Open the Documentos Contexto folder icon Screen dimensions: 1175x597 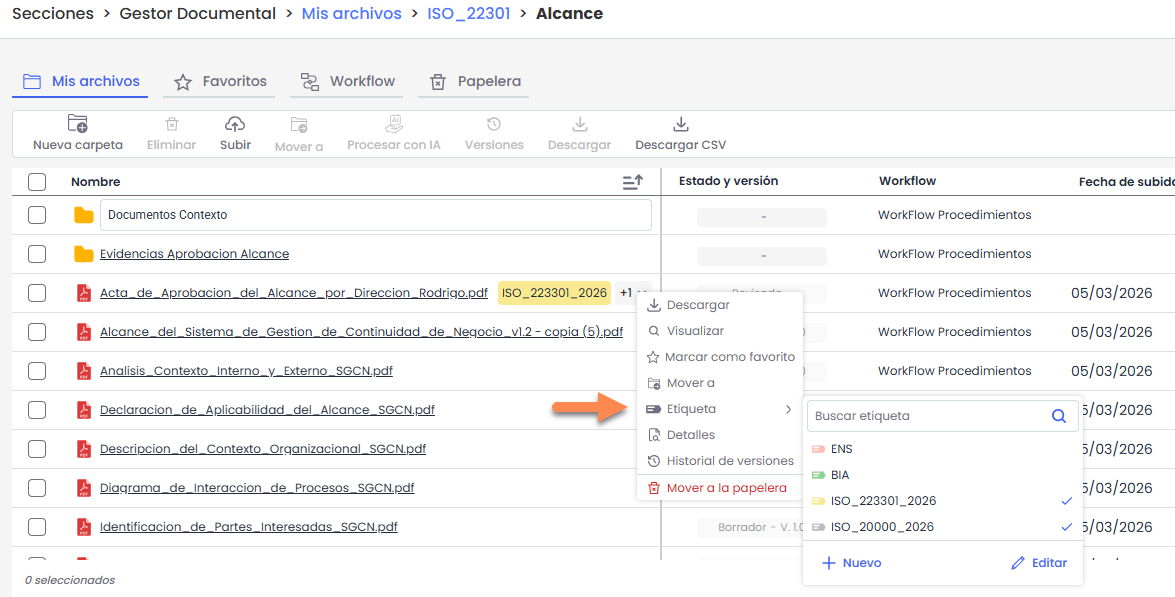click(84, 215)
